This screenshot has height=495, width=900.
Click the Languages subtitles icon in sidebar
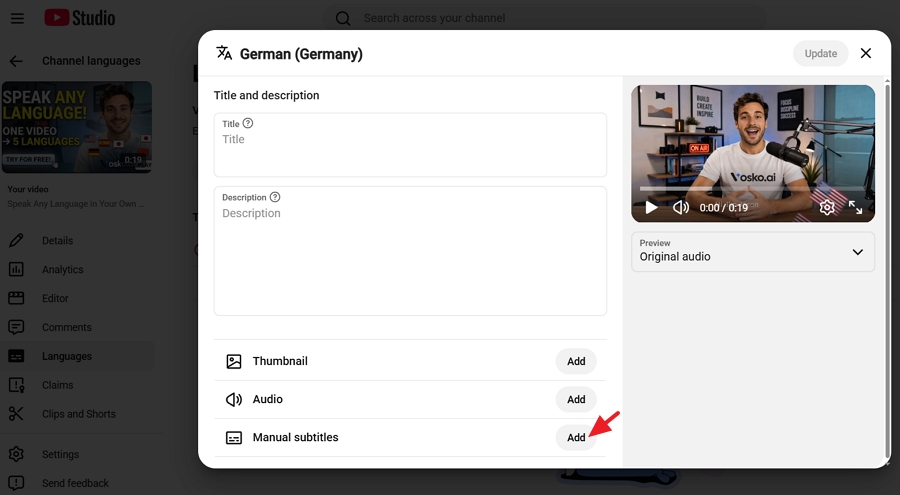point(16,356)
